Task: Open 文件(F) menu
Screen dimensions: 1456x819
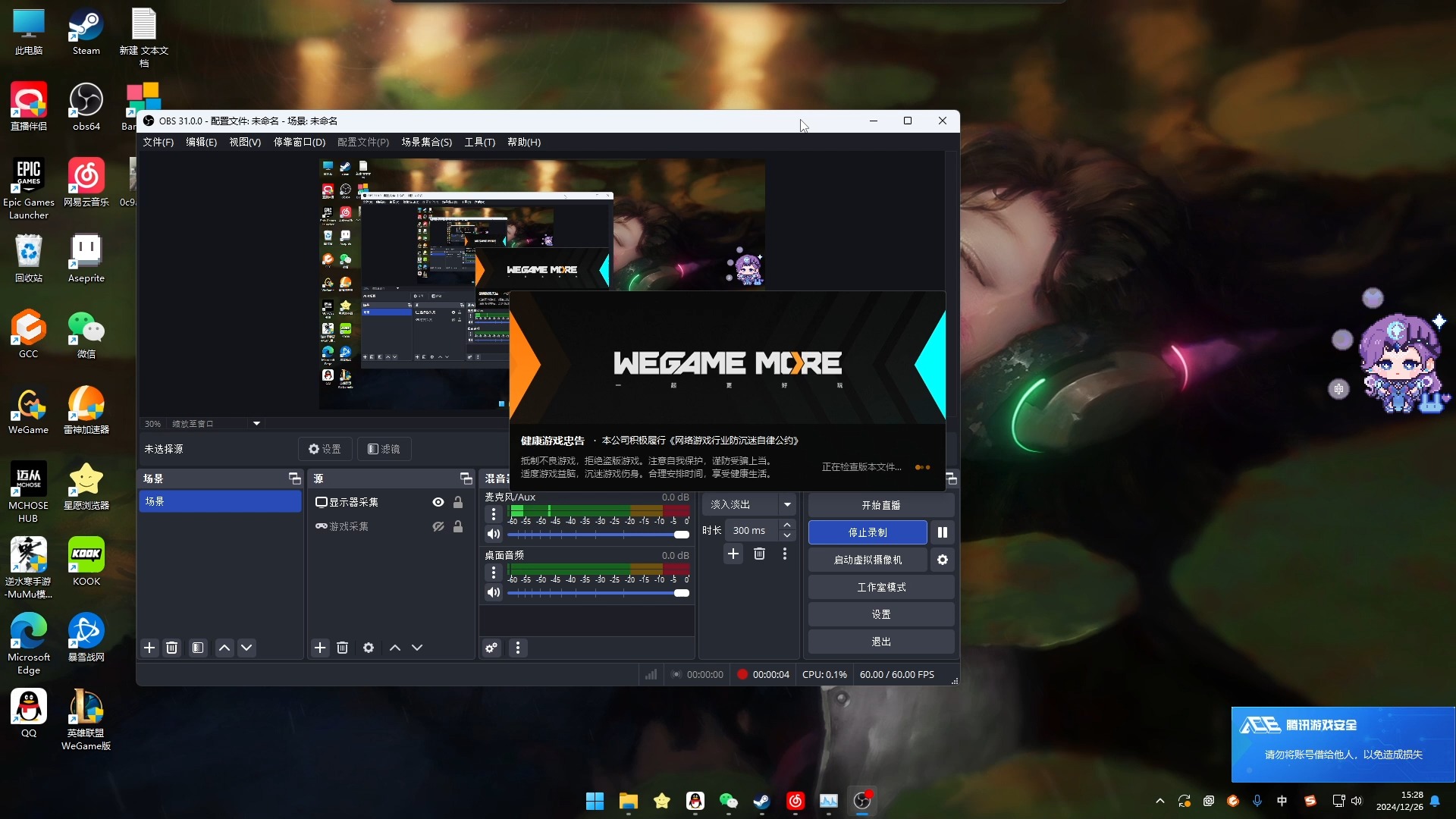Action: click(x=158, y=143)
